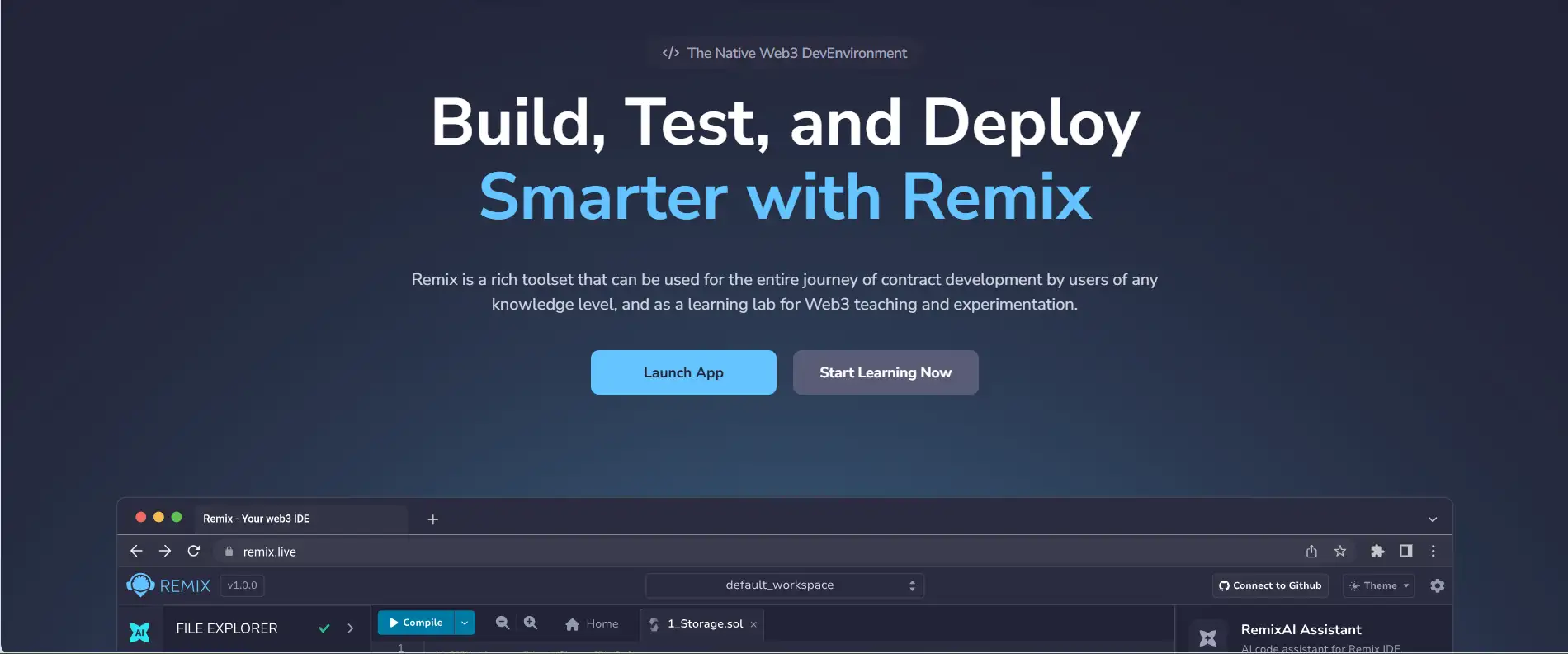Image resolution: width=1568 pixels, height=654 pixels.
Task: Expand File Explorer with the chevron arrow
Action: 351,628
